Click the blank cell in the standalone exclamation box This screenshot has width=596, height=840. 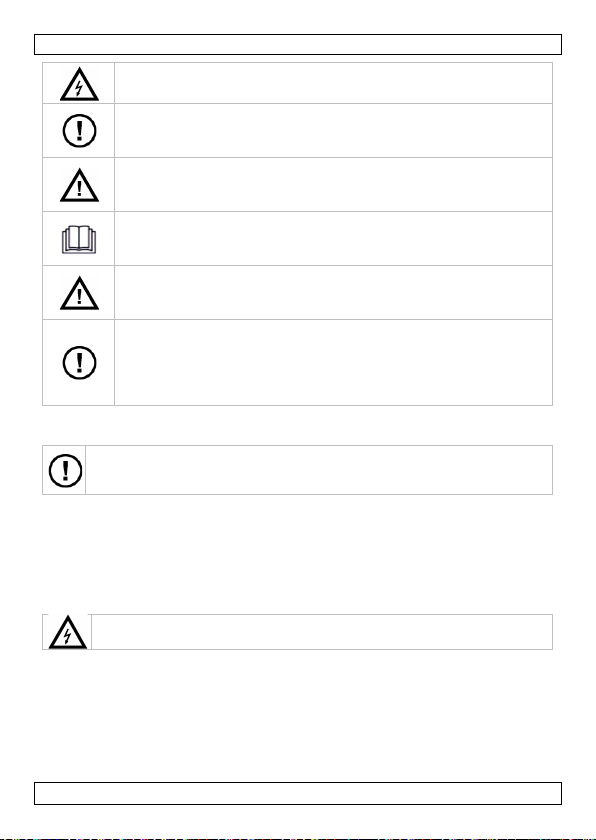(x=319, y=470)
